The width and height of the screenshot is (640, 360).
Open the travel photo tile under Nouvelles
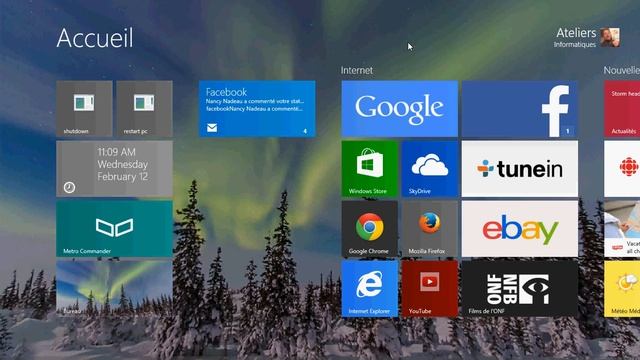coord(622,229)
